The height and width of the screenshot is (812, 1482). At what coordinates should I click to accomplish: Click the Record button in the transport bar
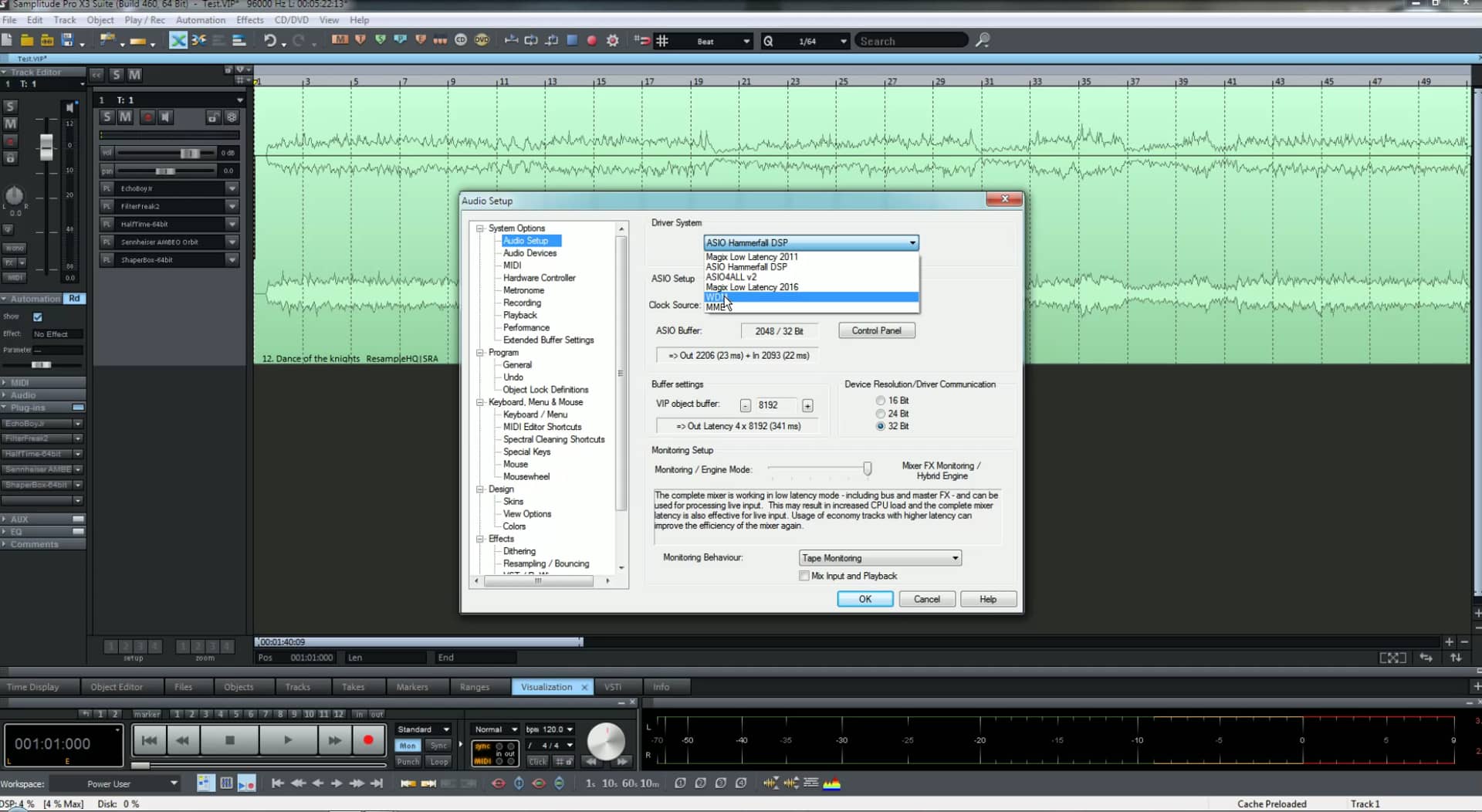click(x=369, y=739)
